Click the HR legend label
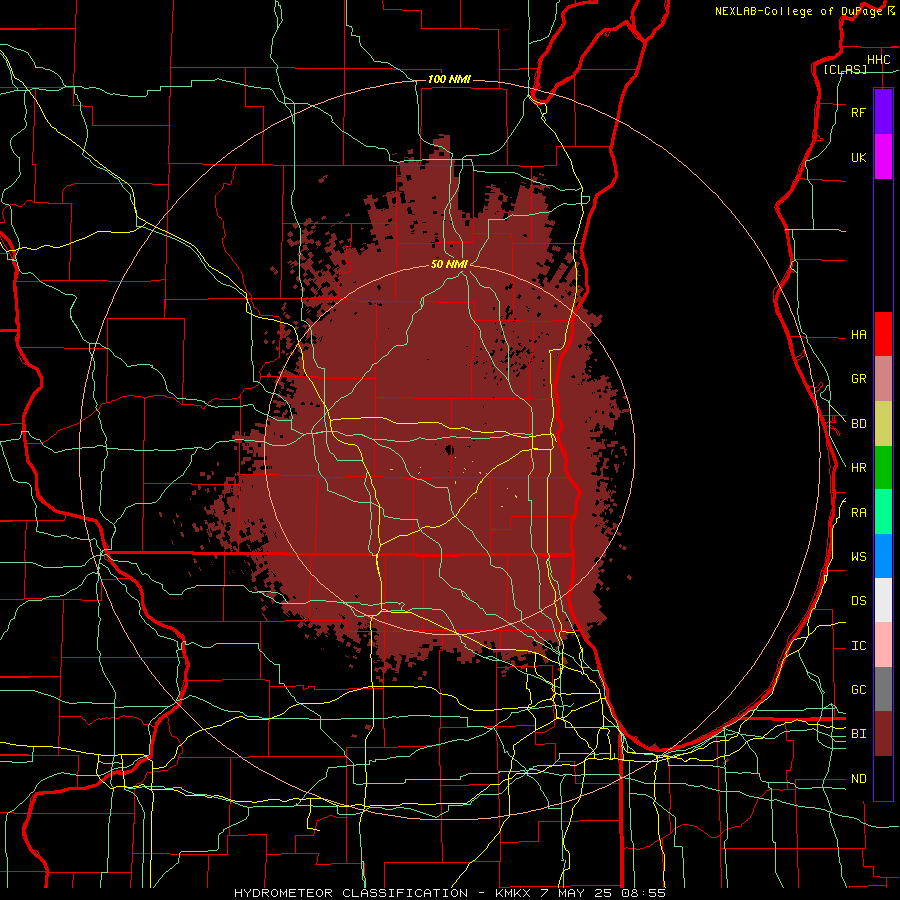 tap(858, 468)
